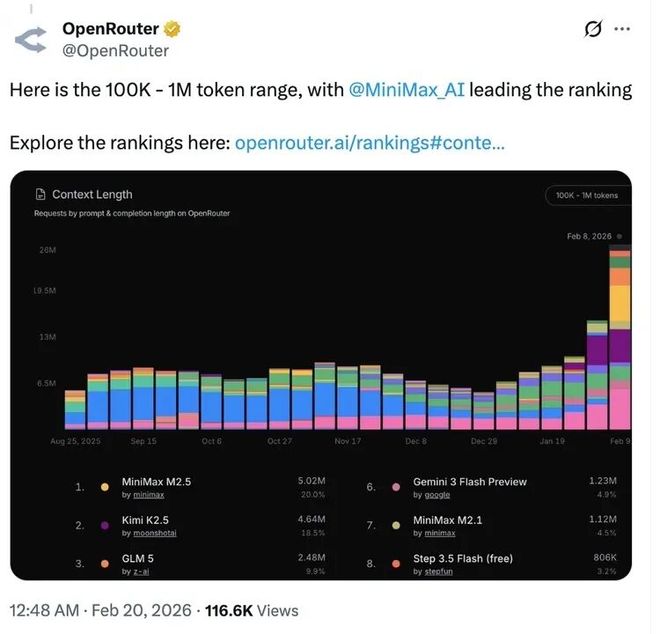
Task: Click the yellow MiniMax M2.5 legend dot
Action: click(x=106, y=487)
